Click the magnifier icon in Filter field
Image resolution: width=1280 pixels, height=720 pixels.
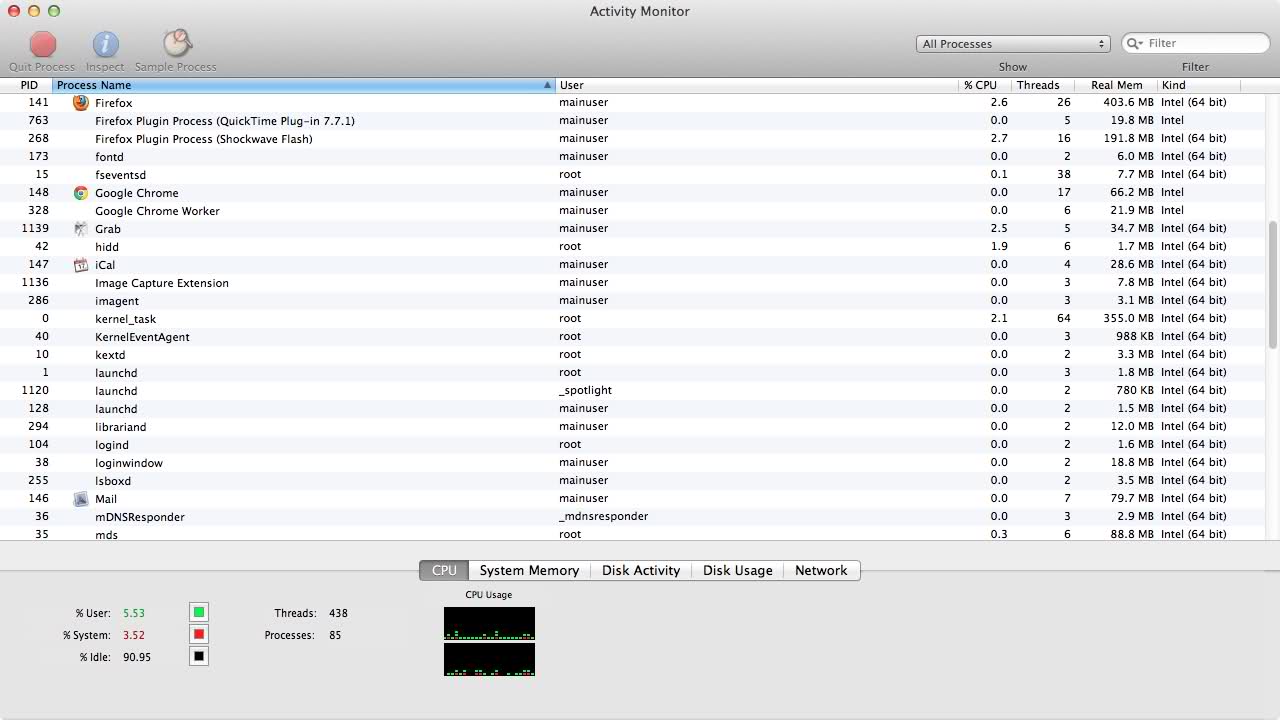[x=1135, y=43]
